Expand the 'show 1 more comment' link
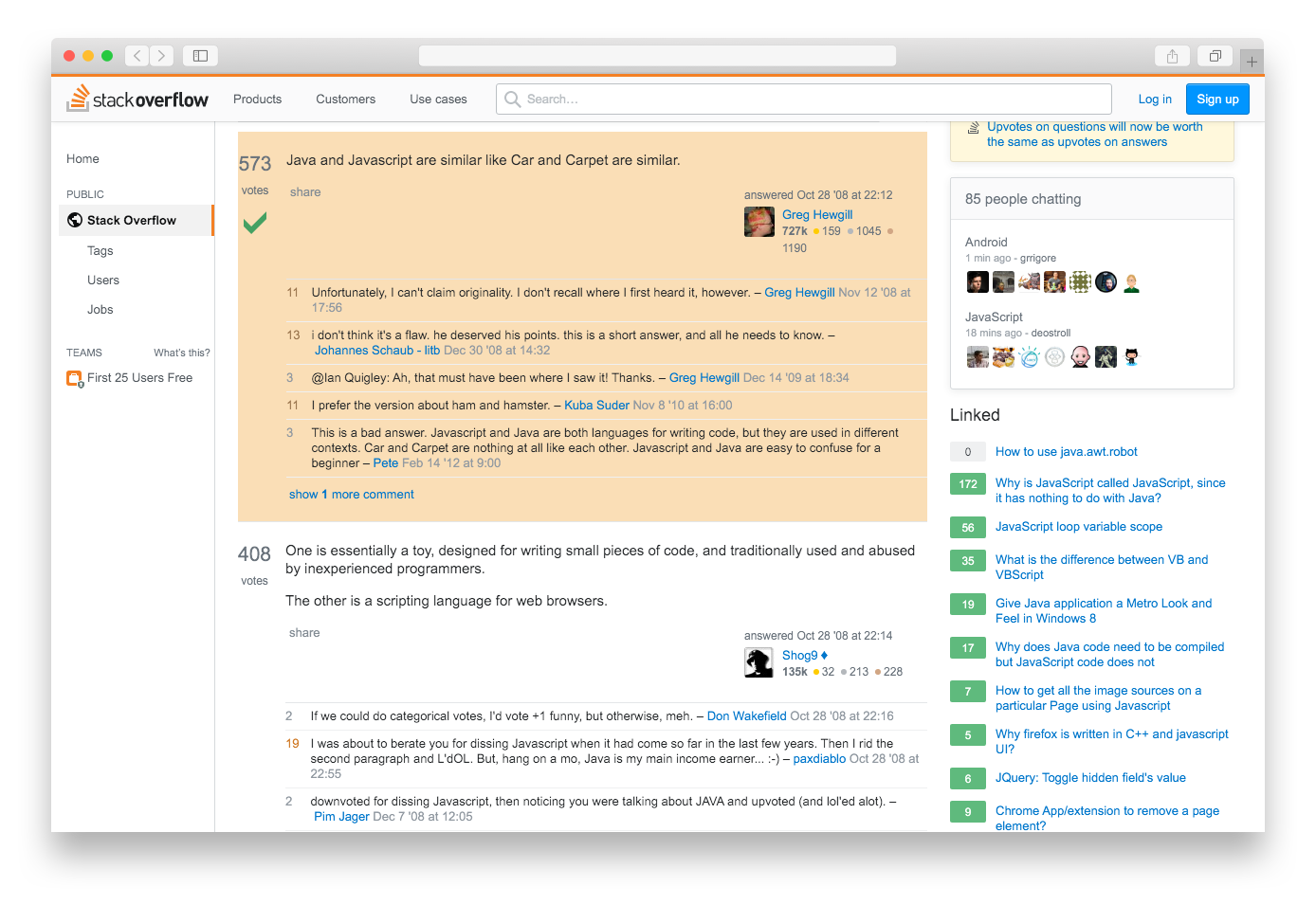The height and width of the screenshot is (905, 1316). pos(352,495)
